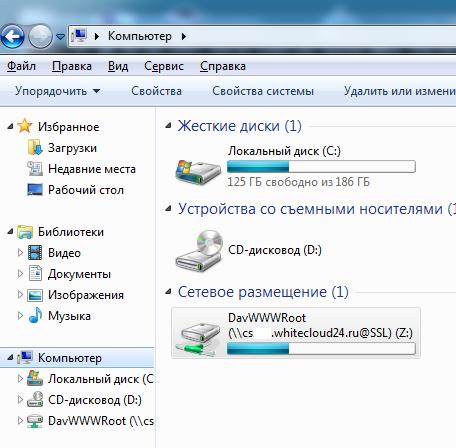
Task: Select the CD drive (D:) icon
Action: click(x=199, y=250)
